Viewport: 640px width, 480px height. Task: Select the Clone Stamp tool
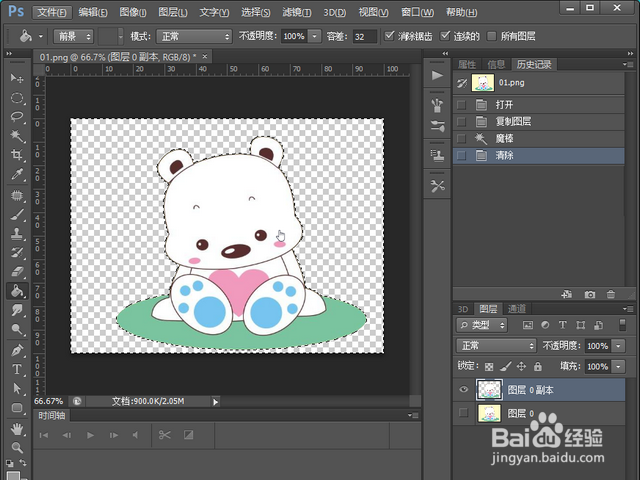(x=17, y=234)
